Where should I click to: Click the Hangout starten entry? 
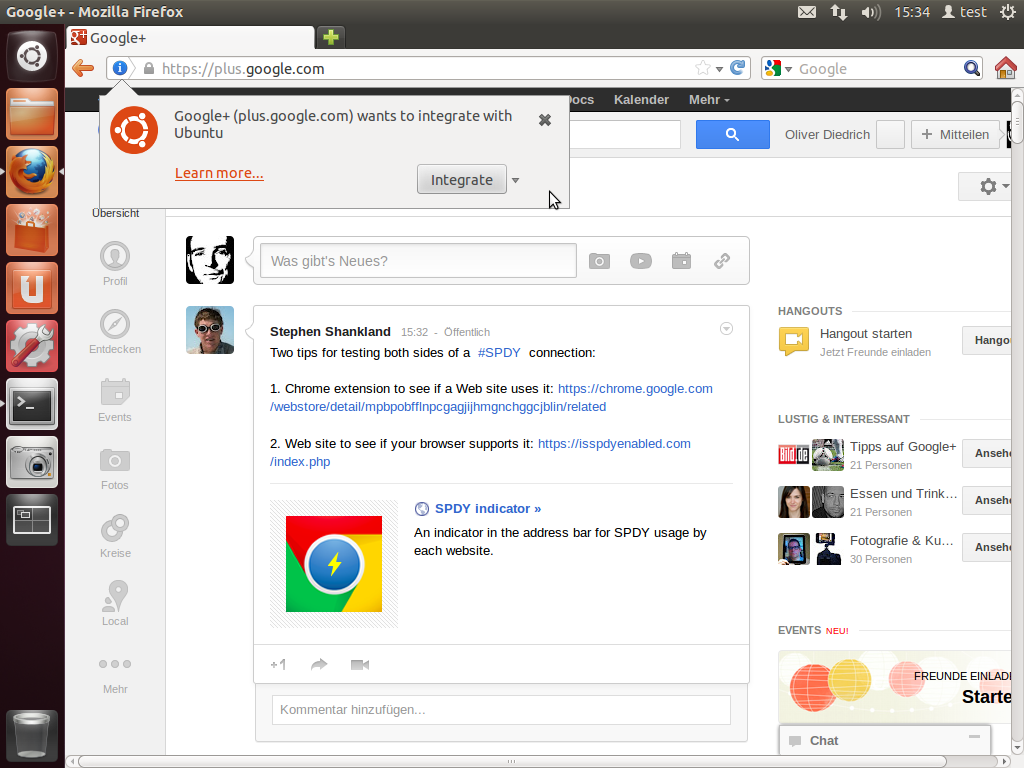[x=866, y=334]
